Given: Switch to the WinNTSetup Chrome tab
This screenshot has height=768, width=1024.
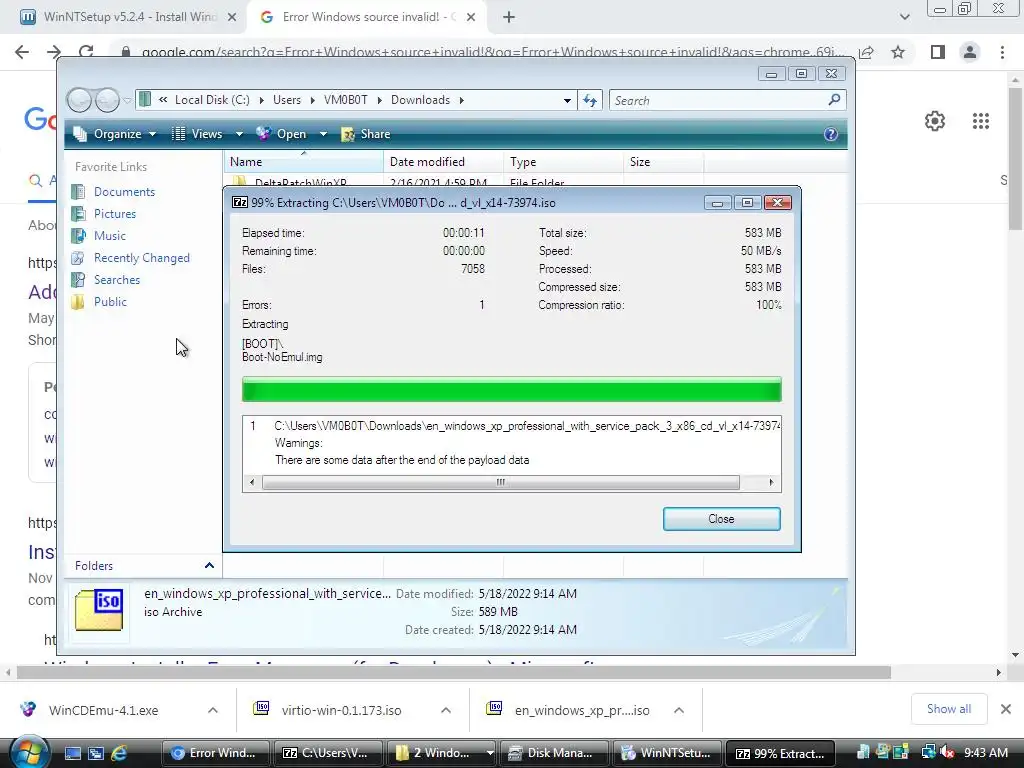Looking at the screenshot, I should pyautogui.click(x=121, y=17).
